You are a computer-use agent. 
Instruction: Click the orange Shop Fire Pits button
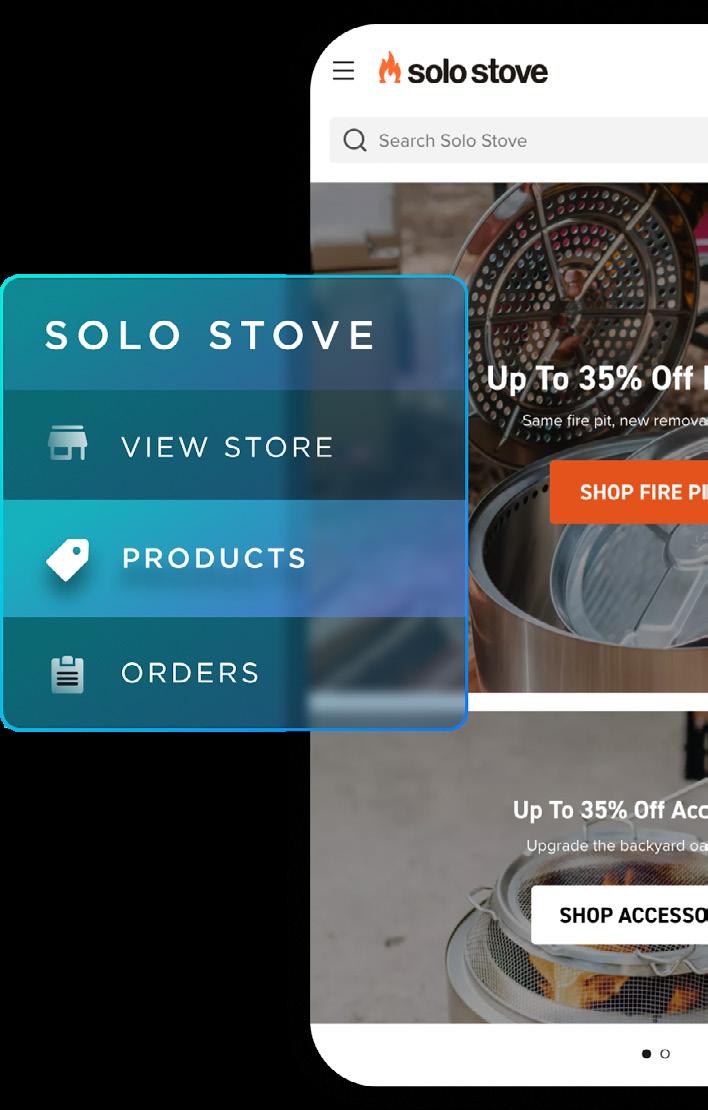pos(629,492)
